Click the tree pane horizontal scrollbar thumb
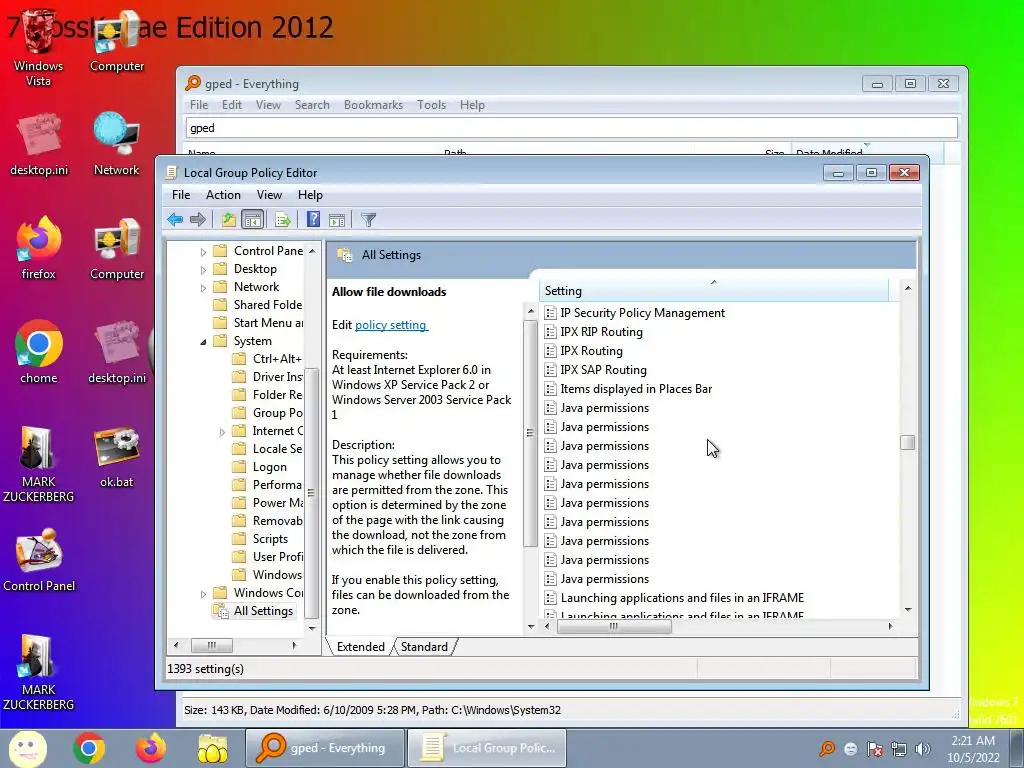This screenshot has width=1024, height=768. click(x=211, y=645)
